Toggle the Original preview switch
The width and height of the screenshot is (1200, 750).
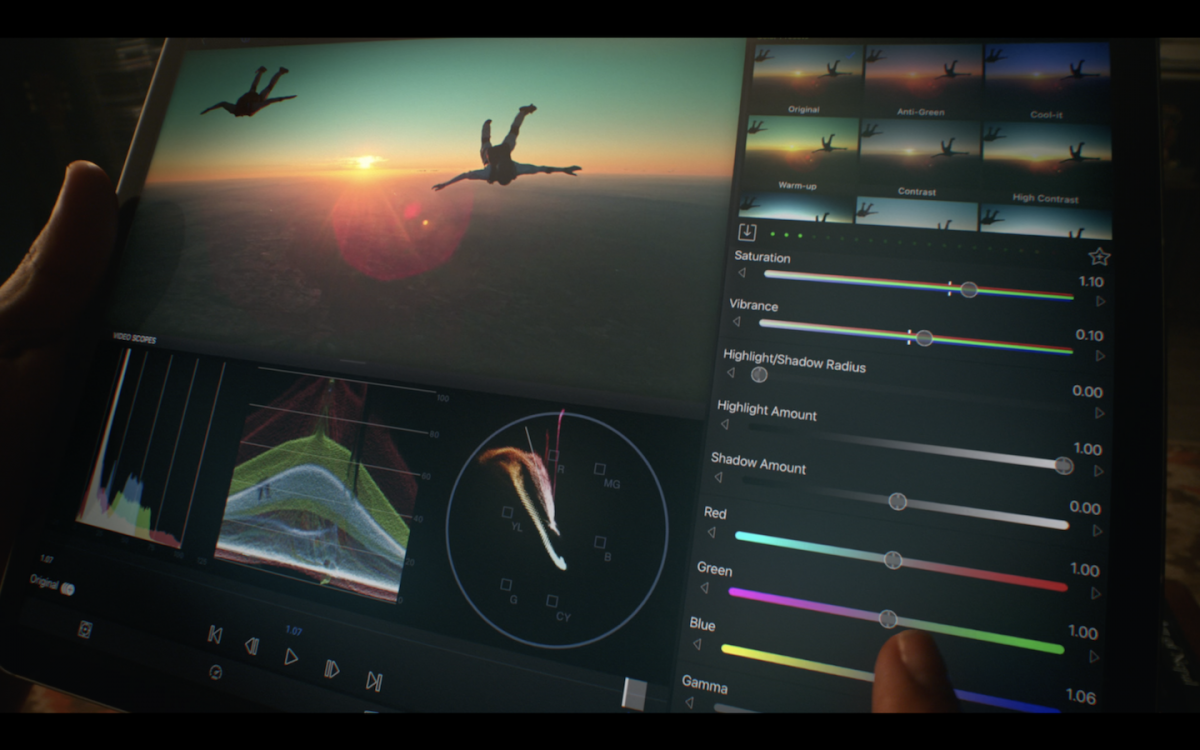tap(67, 589)
